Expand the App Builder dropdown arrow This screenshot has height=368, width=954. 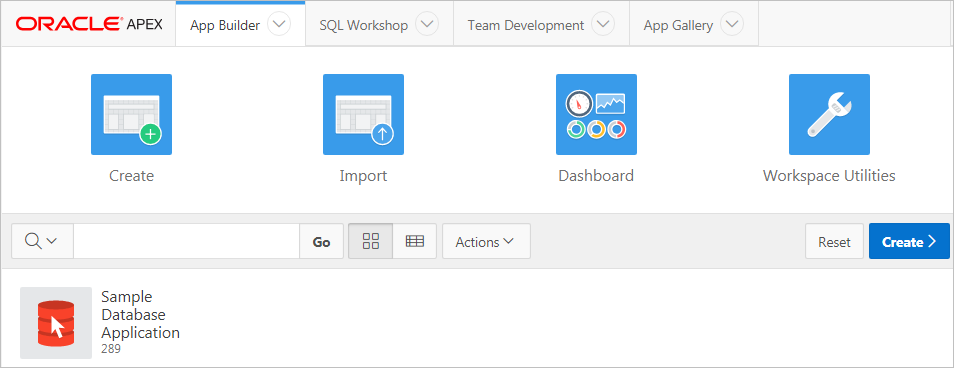pyautogui.click(x=279, y=24)
